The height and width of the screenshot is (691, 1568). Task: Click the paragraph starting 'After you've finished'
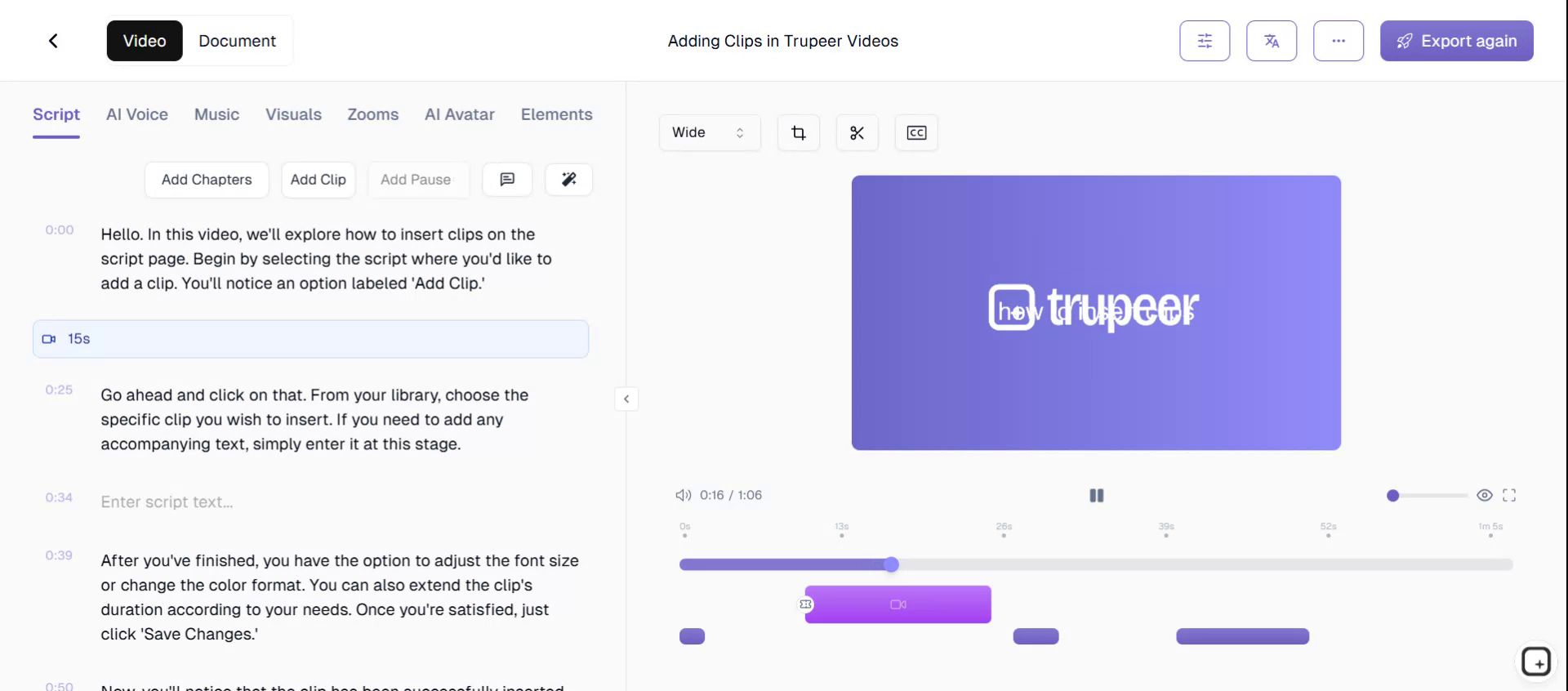pos(340,597)
